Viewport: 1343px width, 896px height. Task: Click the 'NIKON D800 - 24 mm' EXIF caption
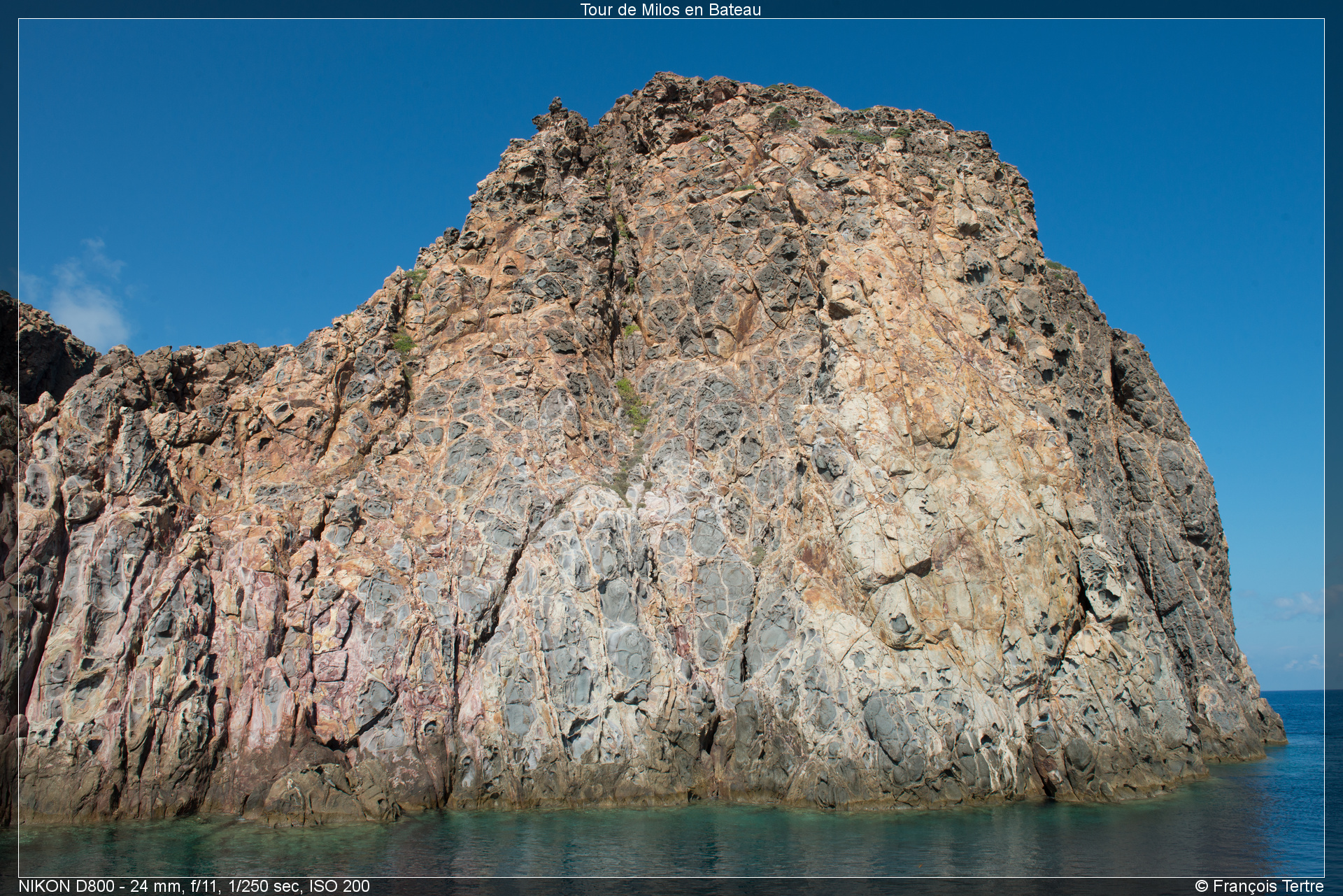(x=194, y=886)
